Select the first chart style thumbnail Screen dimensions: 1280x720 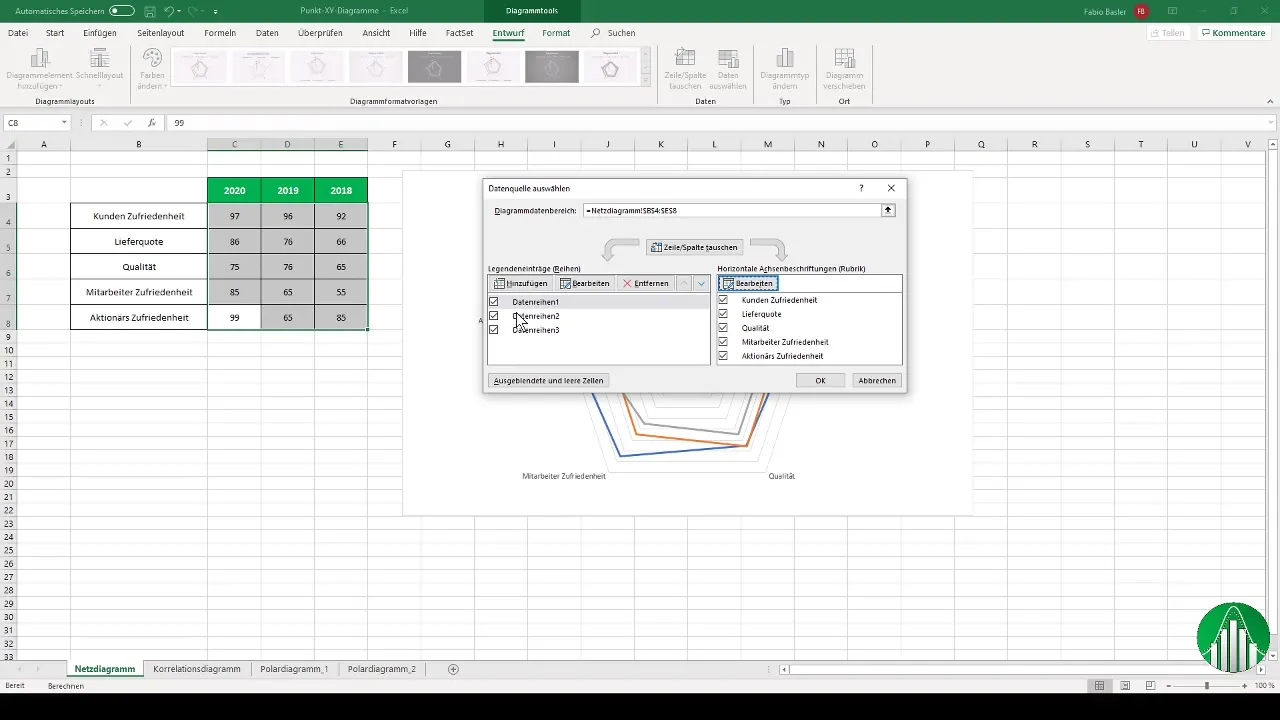199,67
